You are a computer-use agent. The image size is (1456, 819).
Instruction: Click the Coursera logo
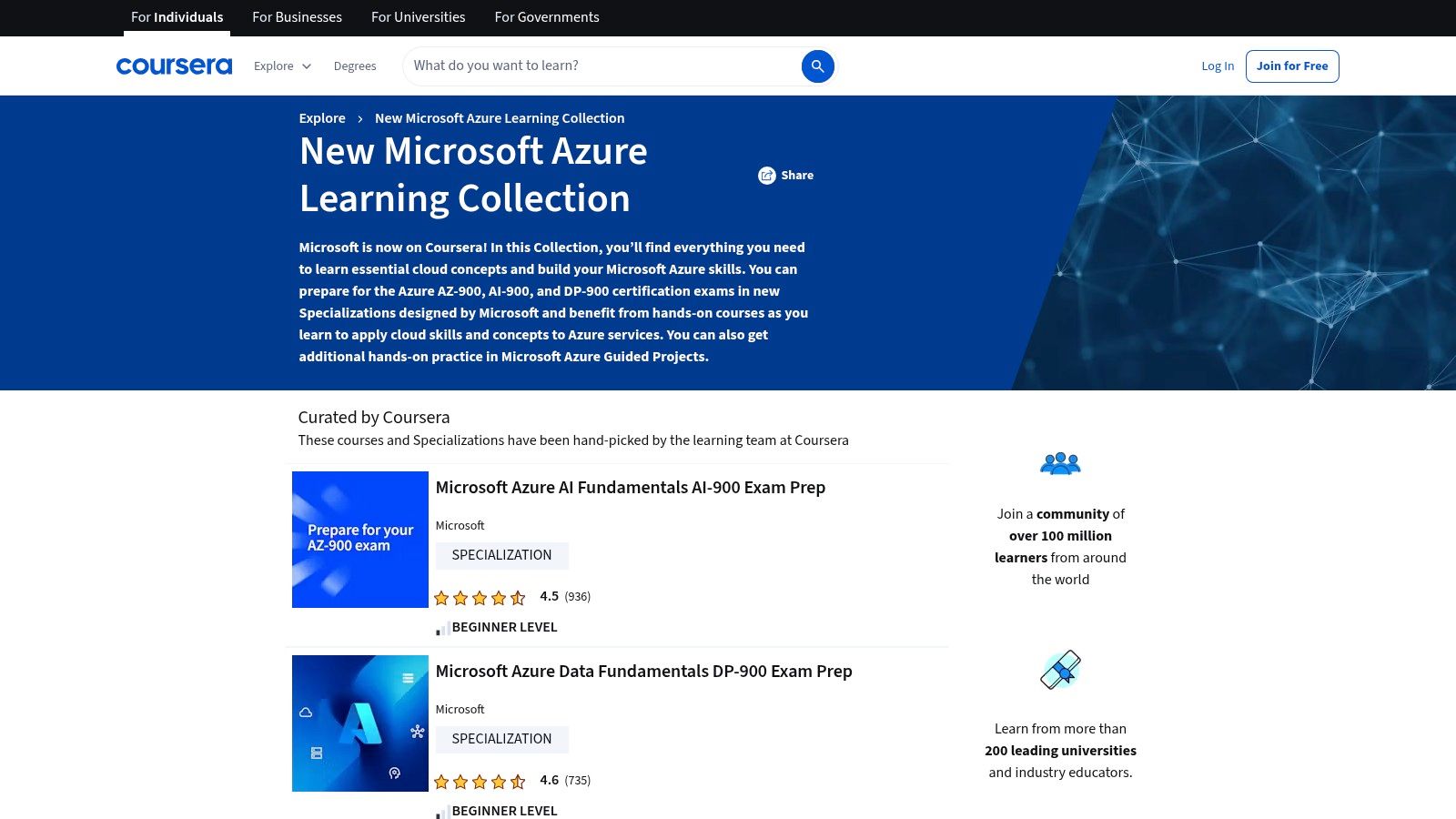(173, 65)
